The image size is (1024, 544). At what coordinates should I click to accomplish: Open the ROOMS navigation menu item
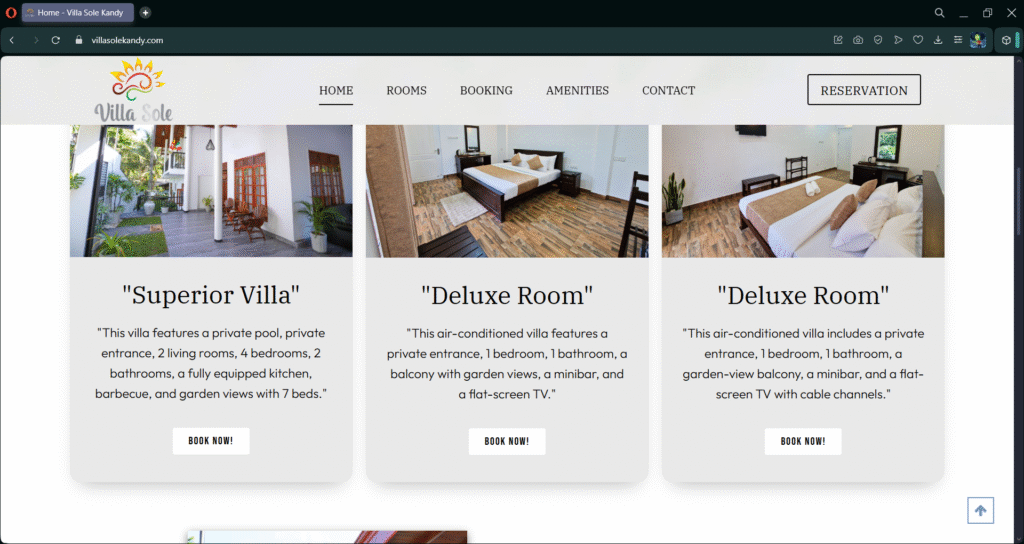[406, 91]
